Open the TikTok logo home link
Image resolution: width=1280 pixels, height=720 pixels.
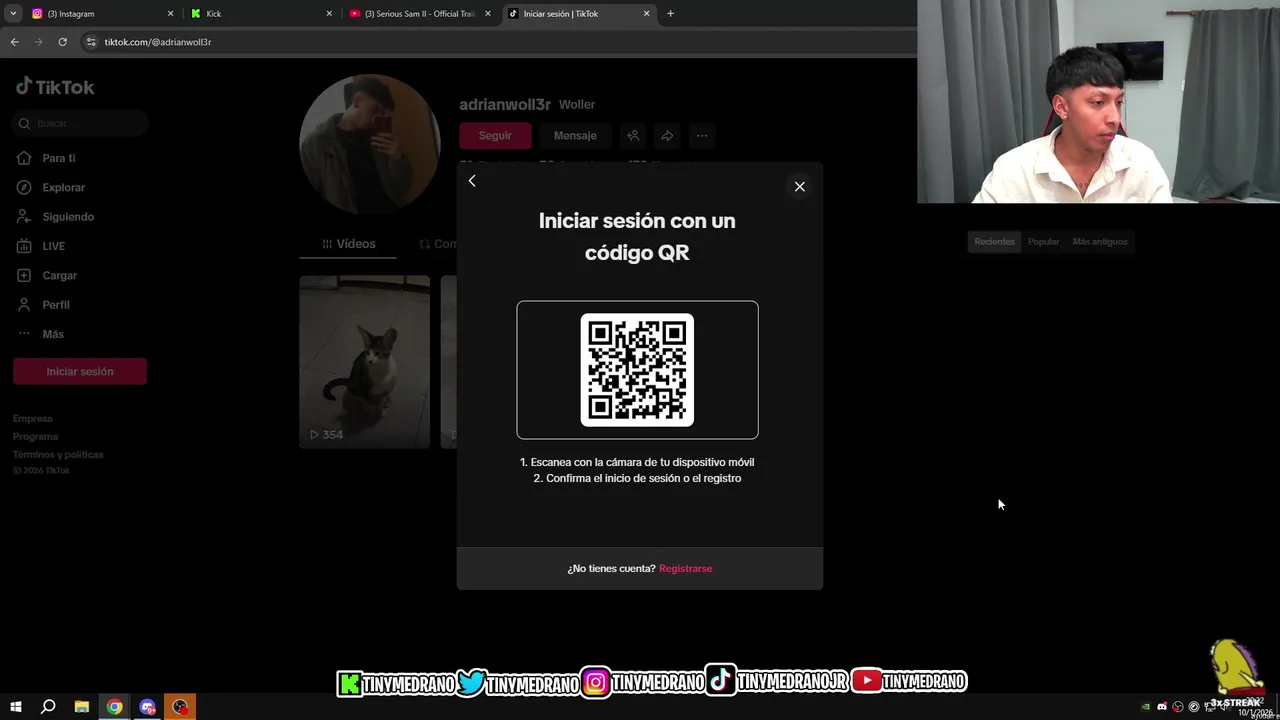(x=55, y=87)
